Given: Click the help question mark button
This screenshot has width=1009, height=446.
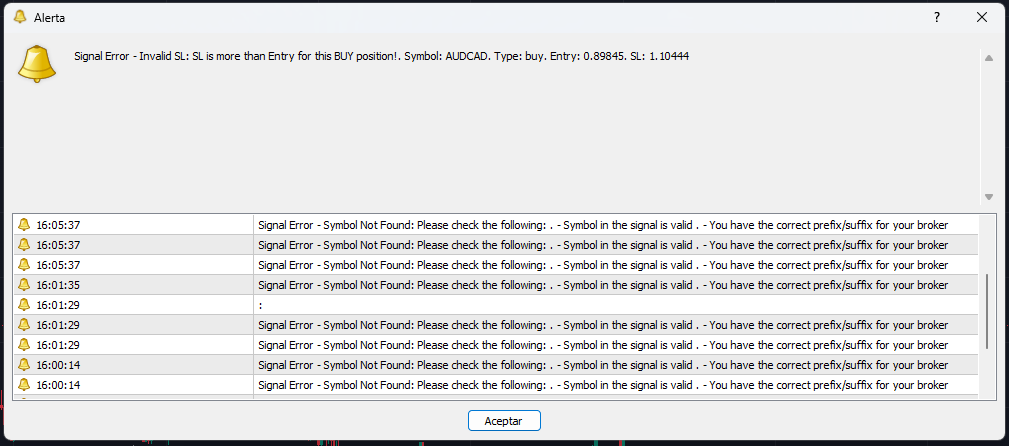Looking at the screenshot, I should tap(937, 17).
